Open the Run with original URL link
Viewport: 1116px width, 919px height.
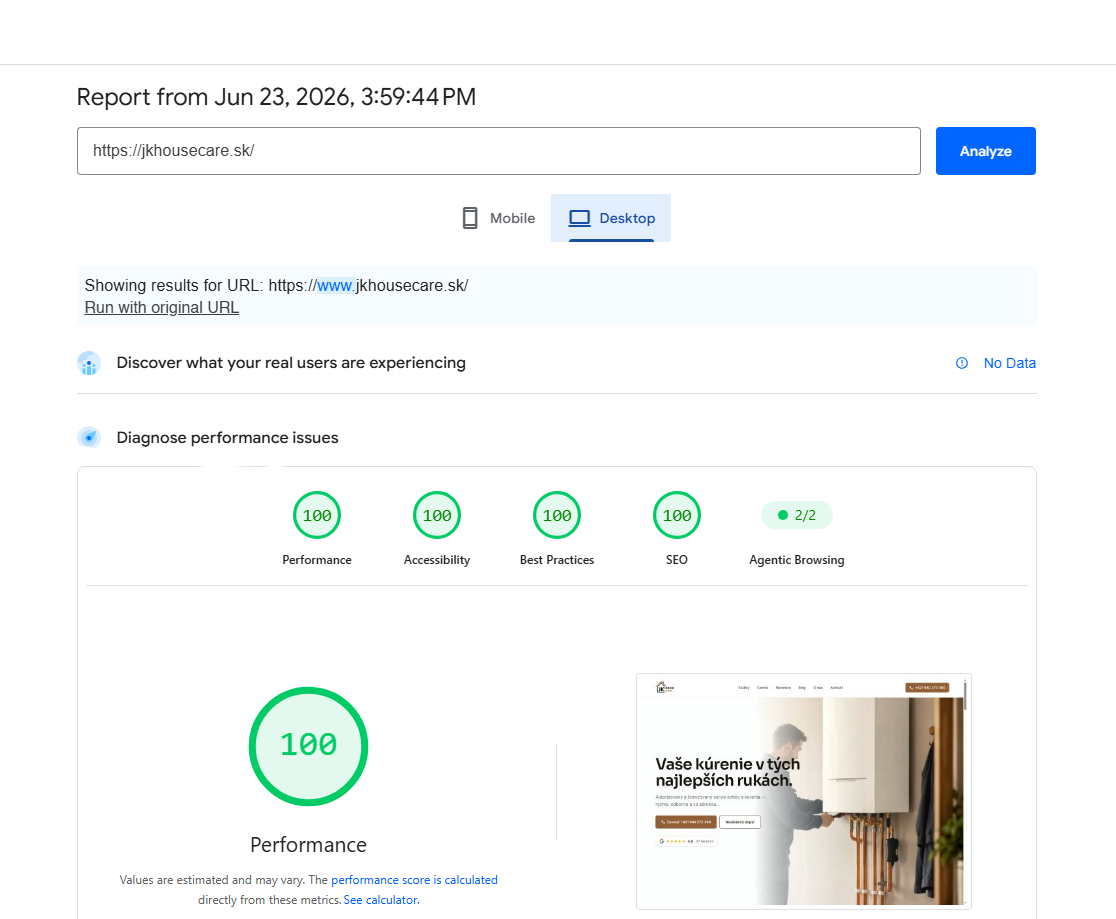click(x=162, y=308)
